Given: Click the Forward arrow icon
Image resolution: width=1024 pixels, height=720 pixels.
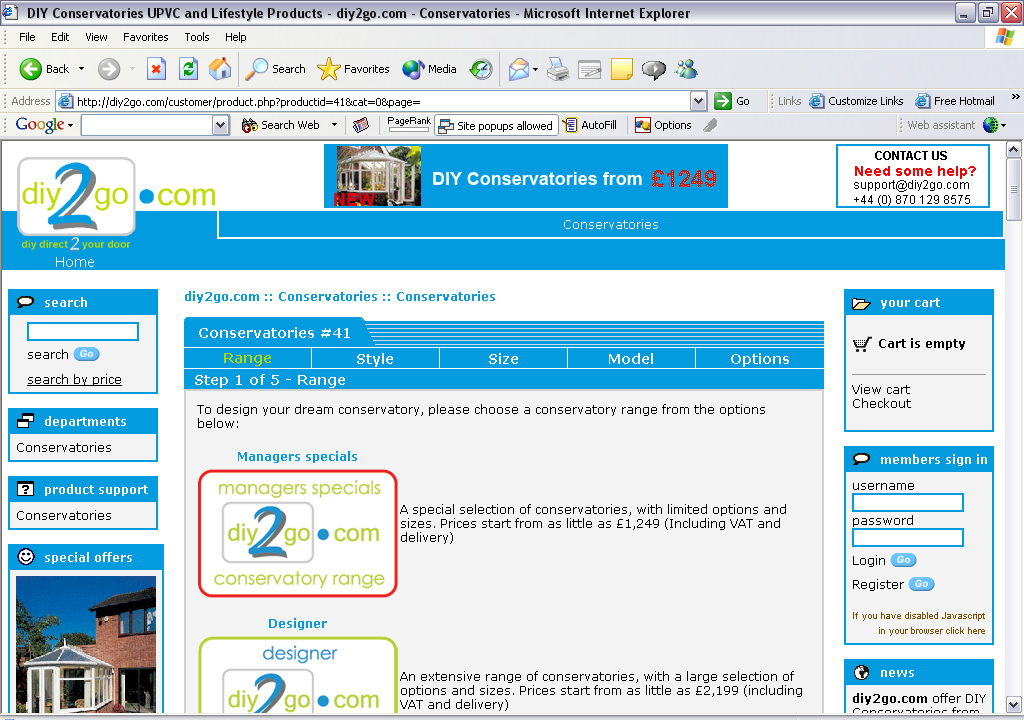Looking at the screenshot, I should pyautogui.click(x=109, y=69).
